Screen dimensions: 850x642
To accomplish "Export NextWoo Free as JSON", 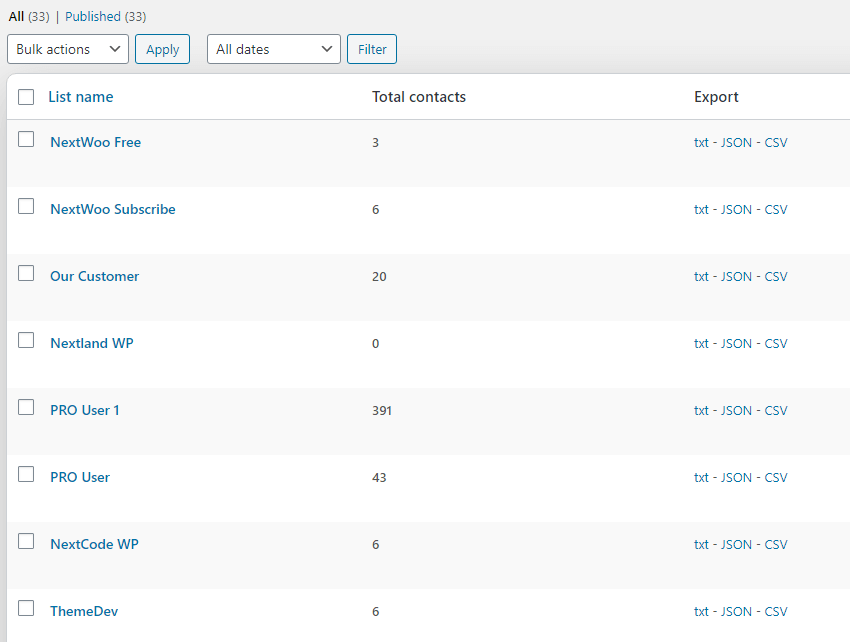I will [x=736, y=143].
